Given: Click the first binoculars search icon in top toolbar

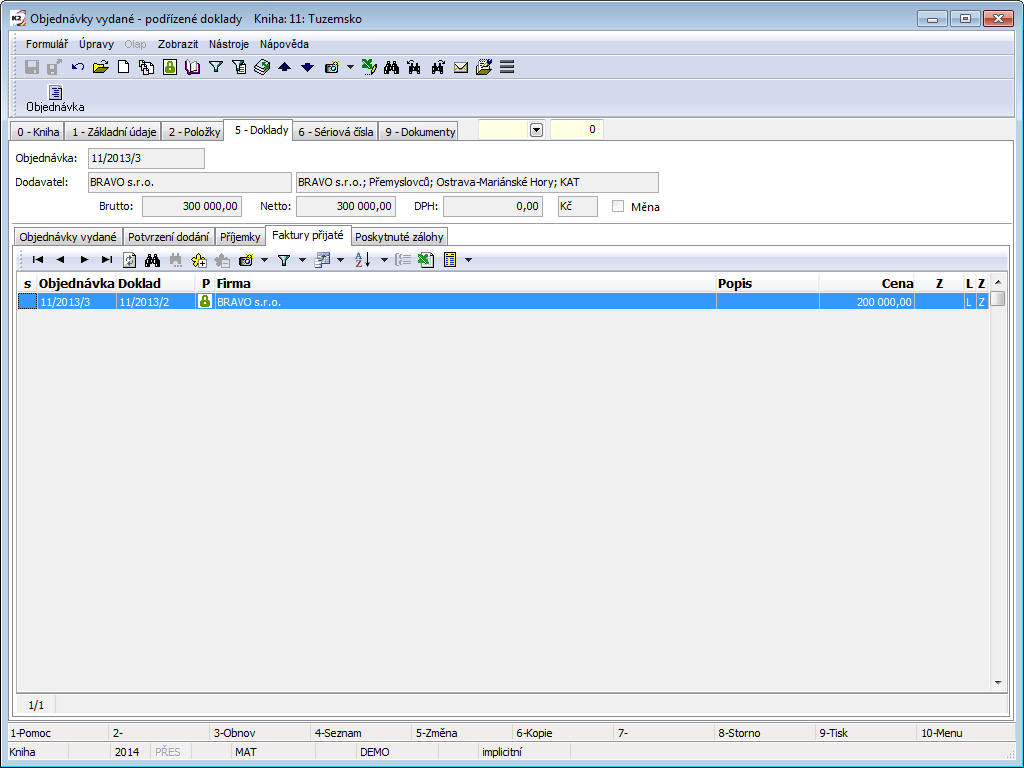Looking at the screenshot, I should [391, 67].
